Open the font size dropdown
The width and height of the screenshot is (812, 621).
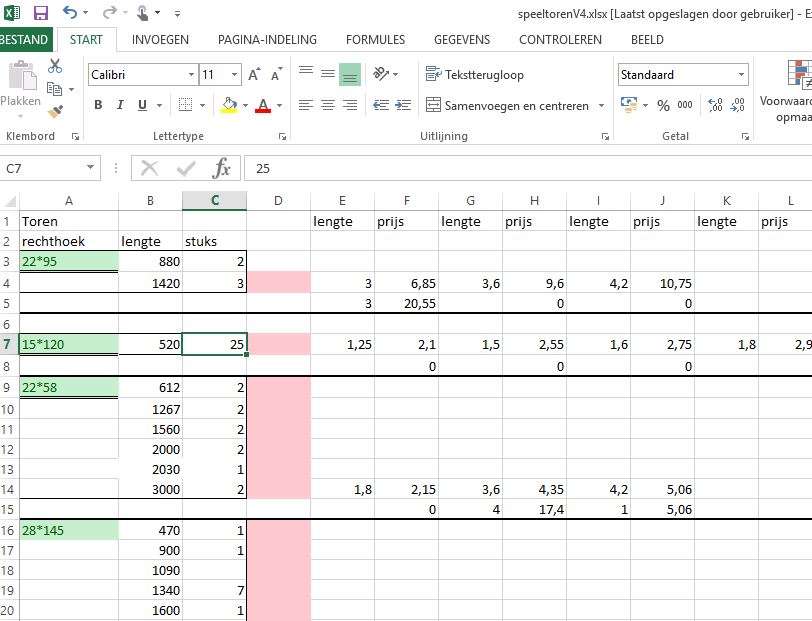tap(234, 75)
